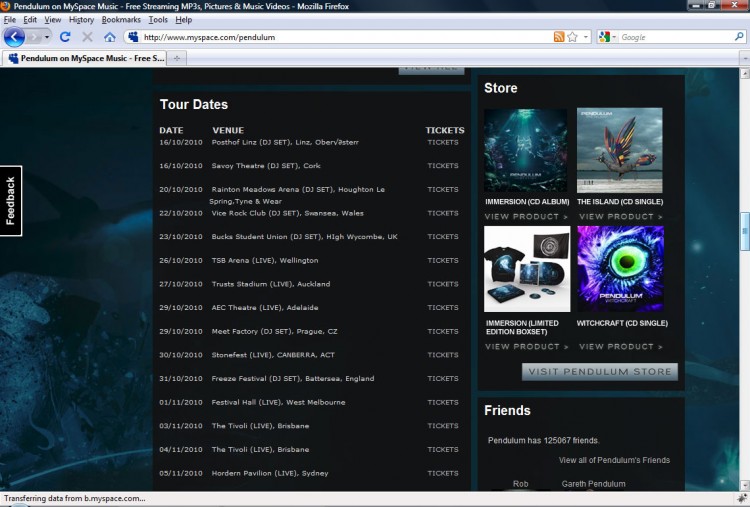Open View all of Pendulum's Friends link
Screen dimensions: 750x507
614,460
